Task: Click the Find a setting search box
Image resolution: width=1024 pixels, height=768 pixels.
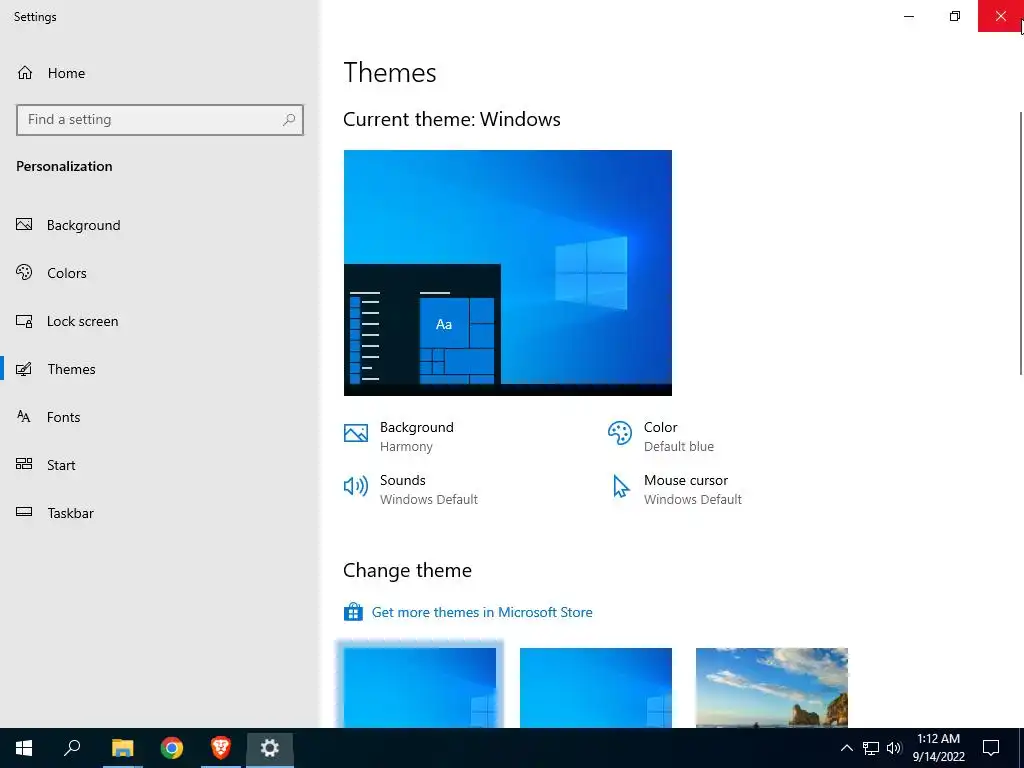Action: point(160,120)
